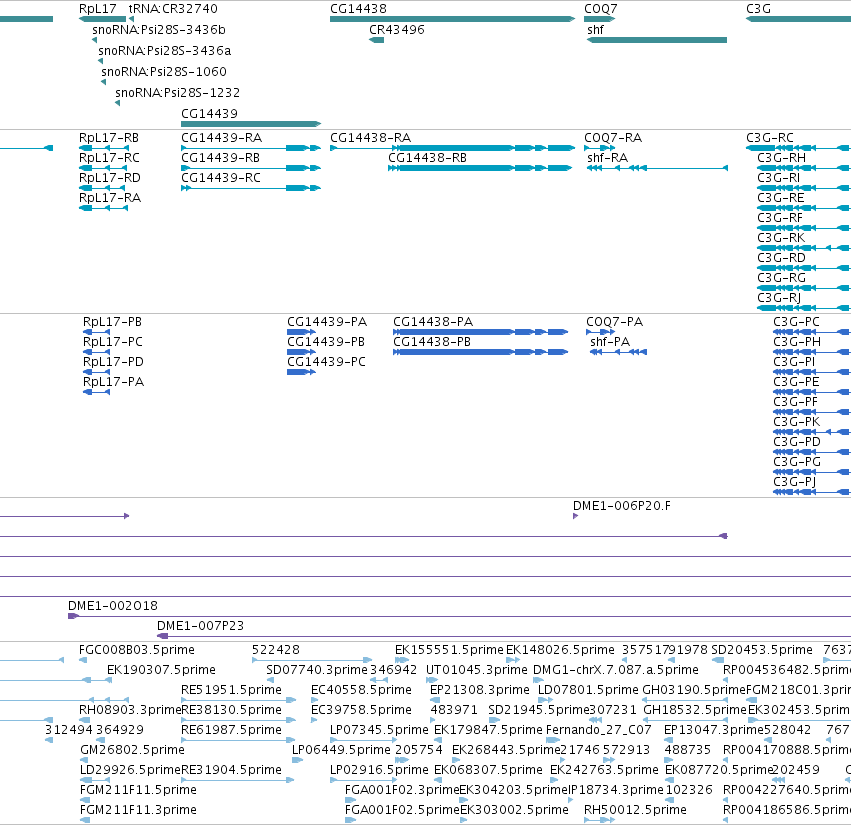Click the RpL17 gene label
Screen dimensions: 851x825
pos(98,9)
